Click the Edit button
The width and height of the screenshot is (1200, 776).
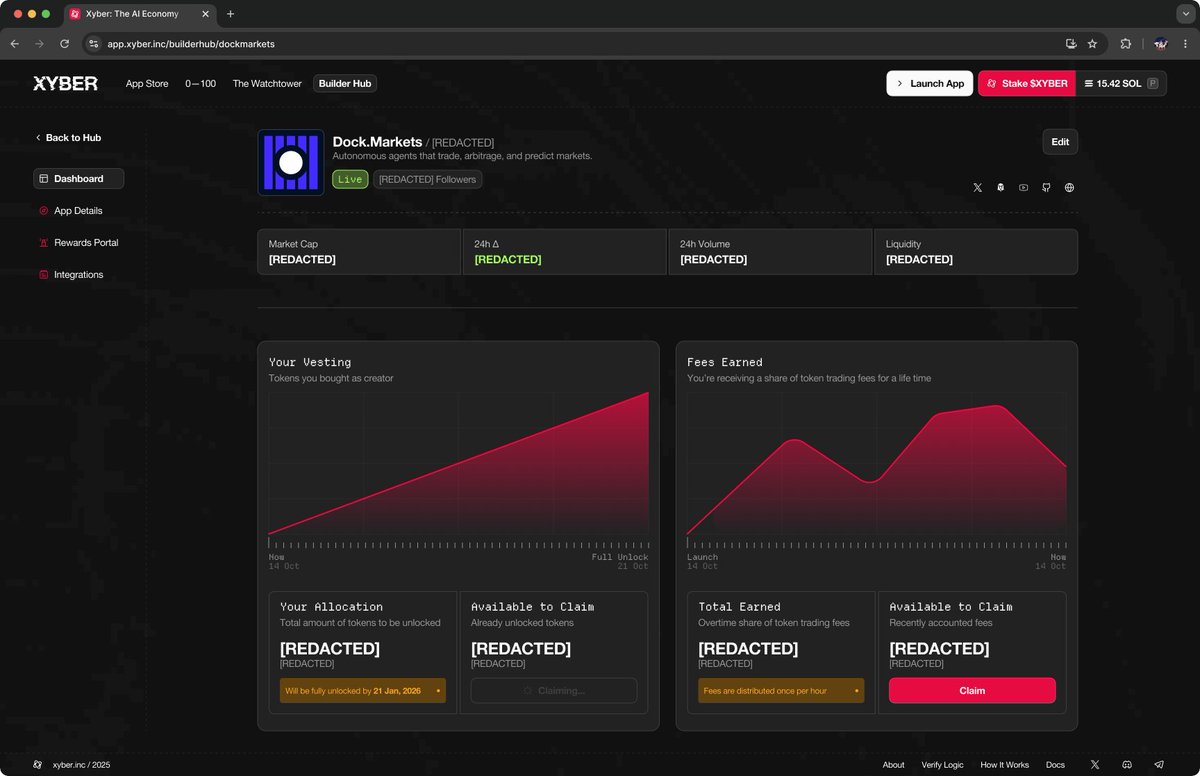(1060, 142)
